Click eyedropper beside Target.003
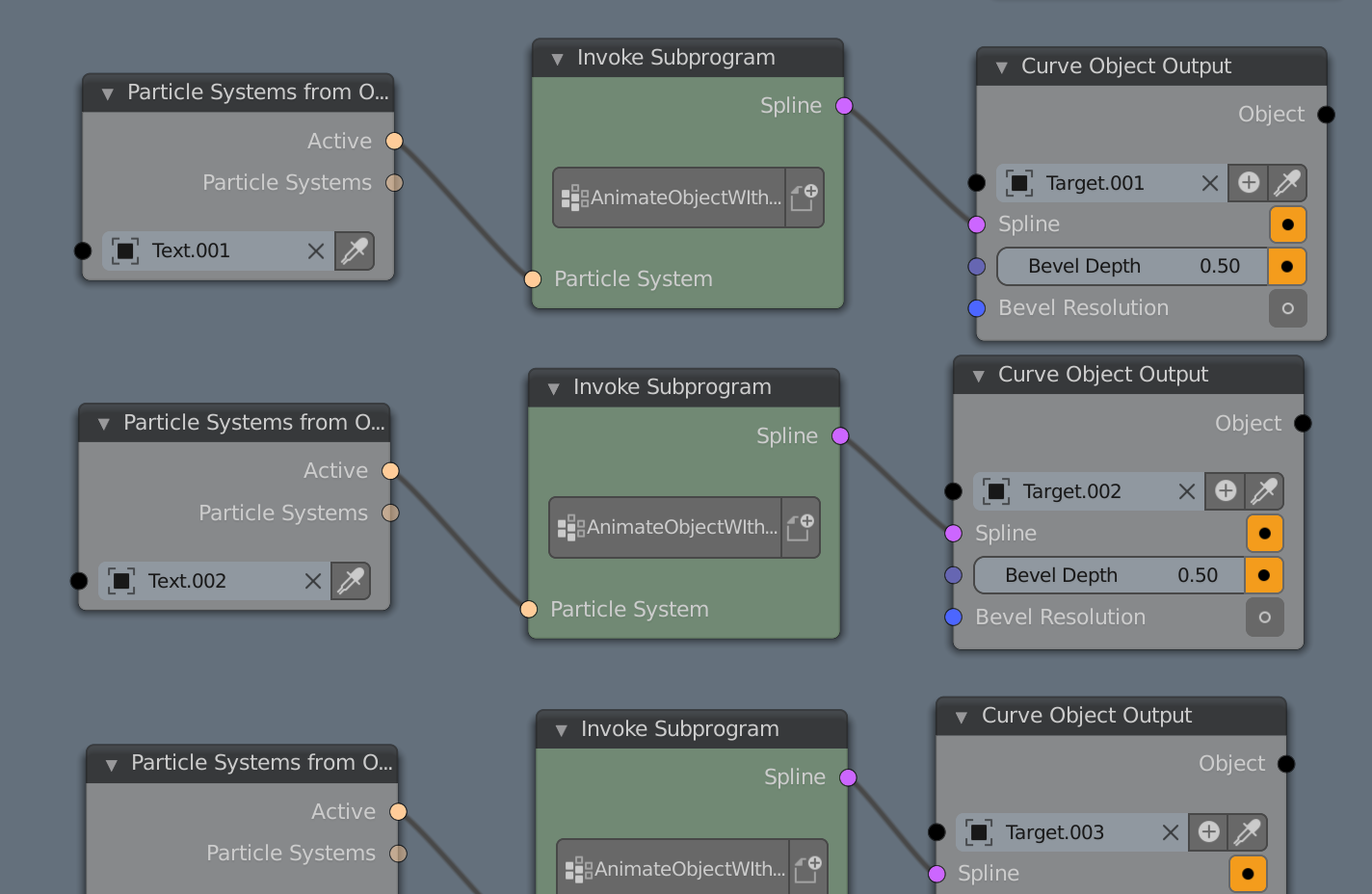 point(1248,831)
